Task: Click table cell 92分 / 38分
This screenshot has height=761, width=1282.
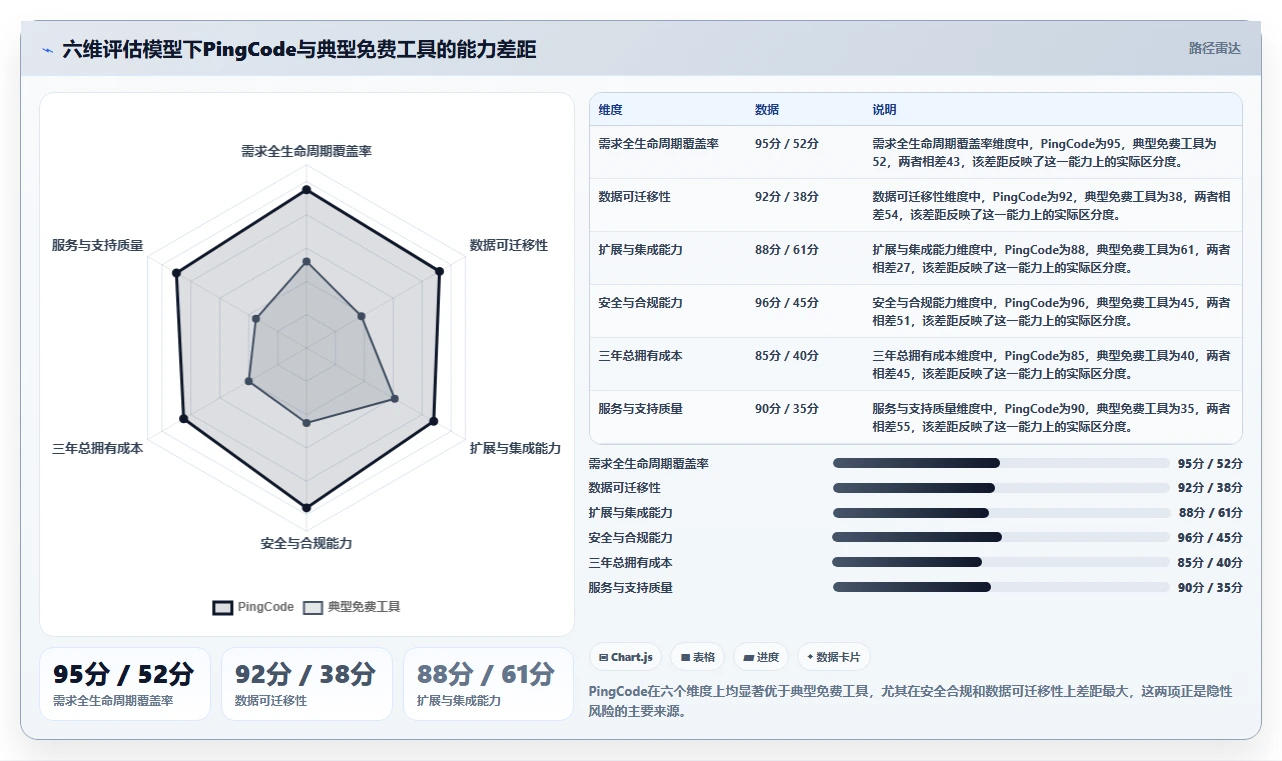Action: click(x=787, y=197)
